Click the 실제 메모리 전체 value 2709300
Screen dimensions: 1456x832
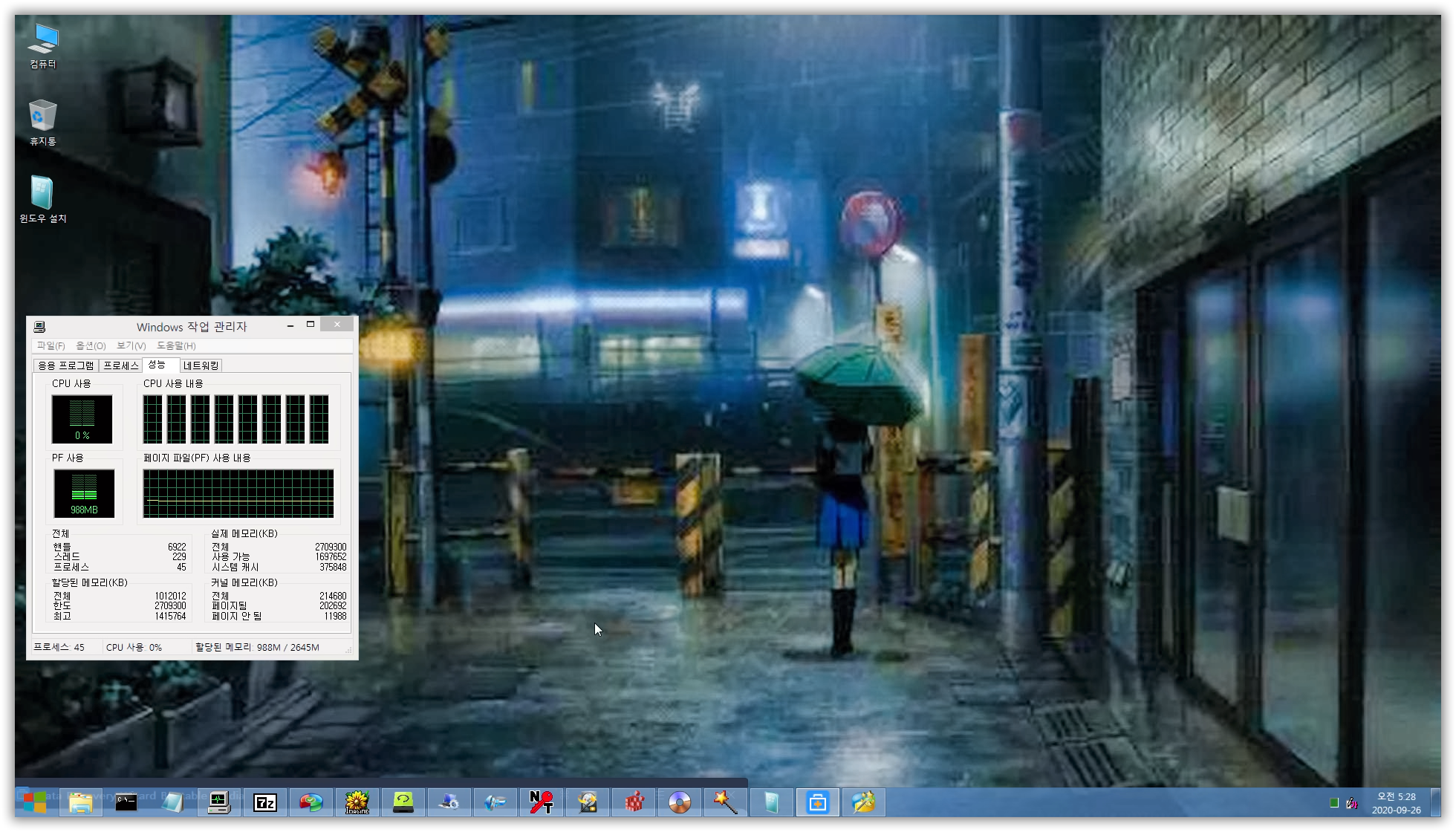click(331, 547)
